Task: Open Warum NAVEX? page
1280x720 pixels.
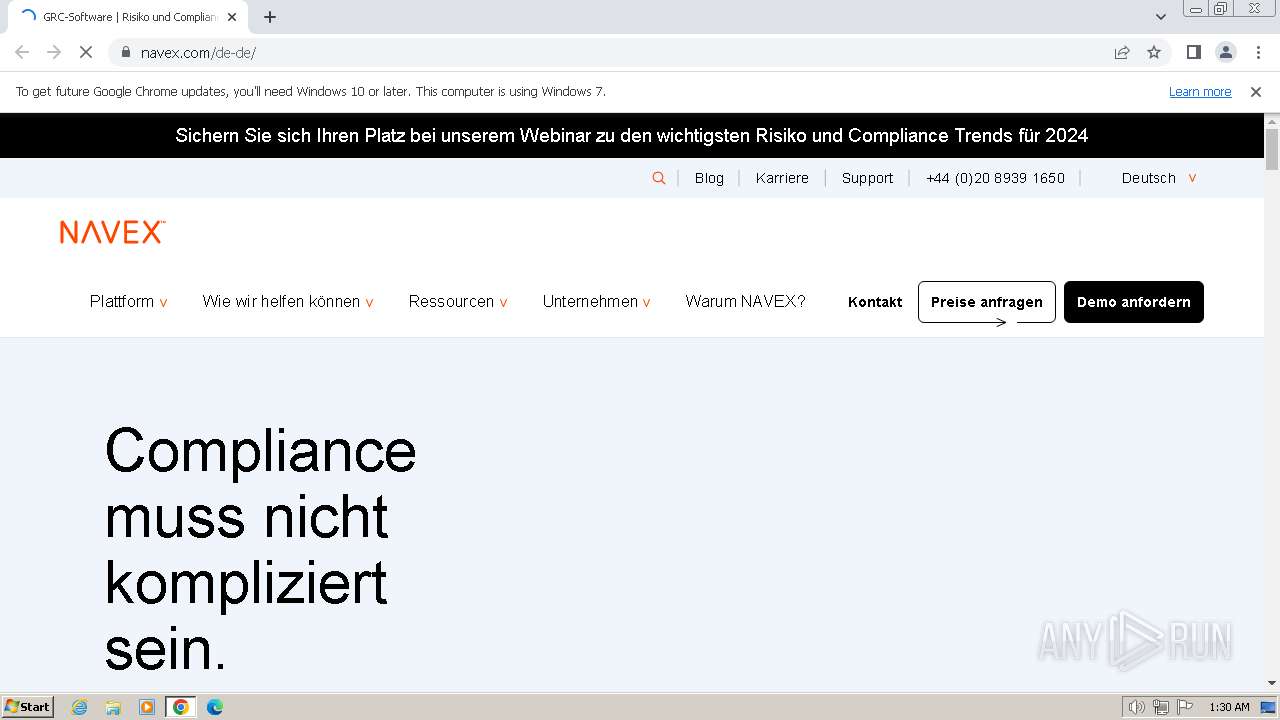Action: (x=745, y=302)
